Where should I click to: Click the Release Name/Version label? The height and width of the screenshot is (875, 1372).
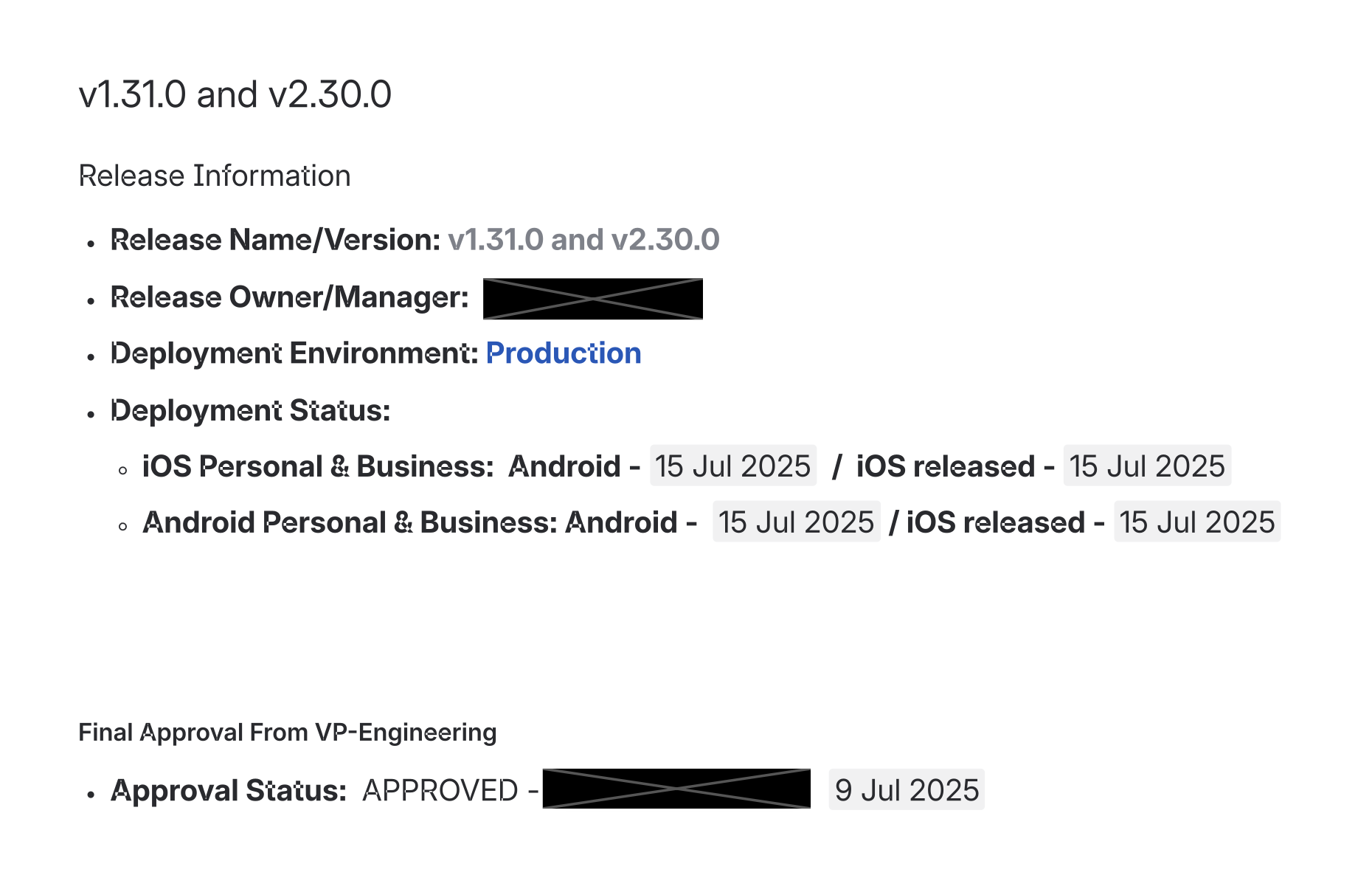click(x=275, y=240)
